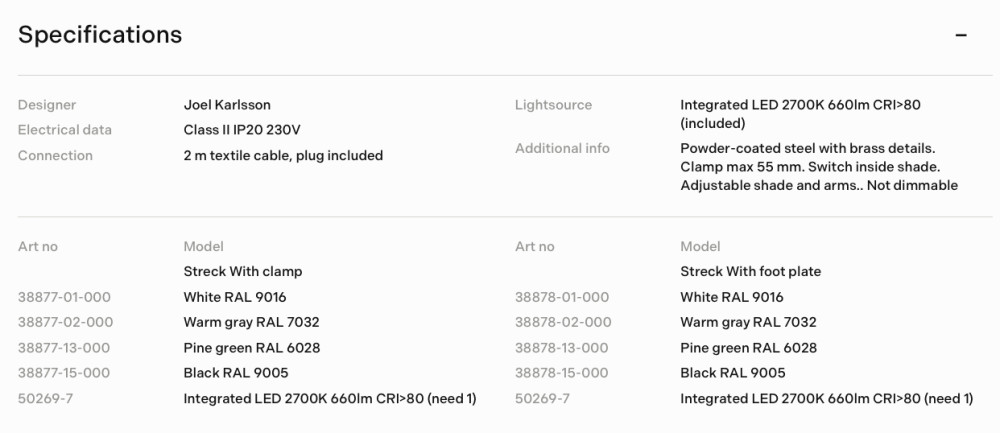The width and height of the screenshot is (1000, 433).
Task: Select article number 38878-13-000
Action: [x=561, y=348]
